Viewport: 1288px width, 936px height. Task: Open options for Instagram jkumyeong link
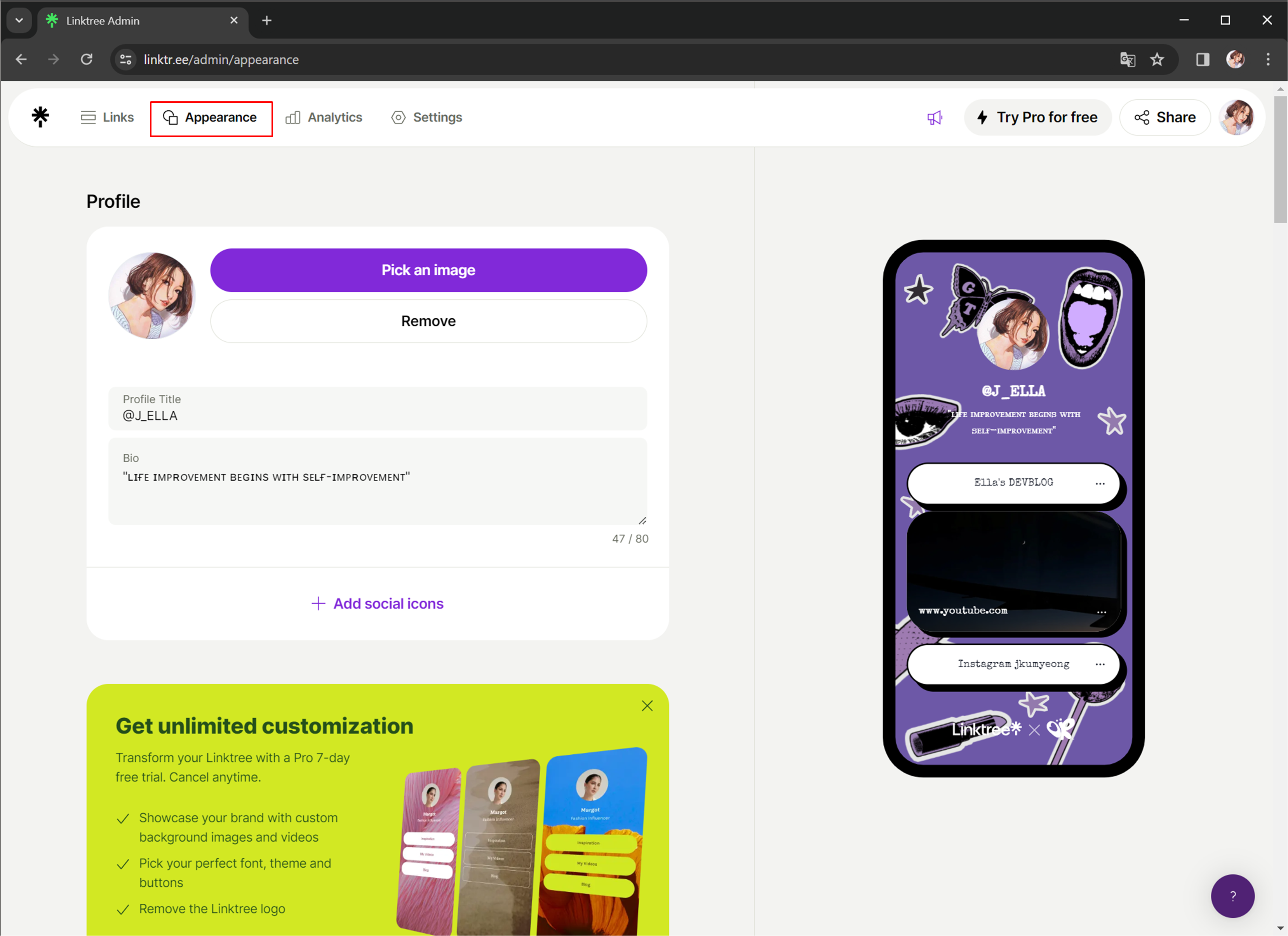[x=1100, y=664]
